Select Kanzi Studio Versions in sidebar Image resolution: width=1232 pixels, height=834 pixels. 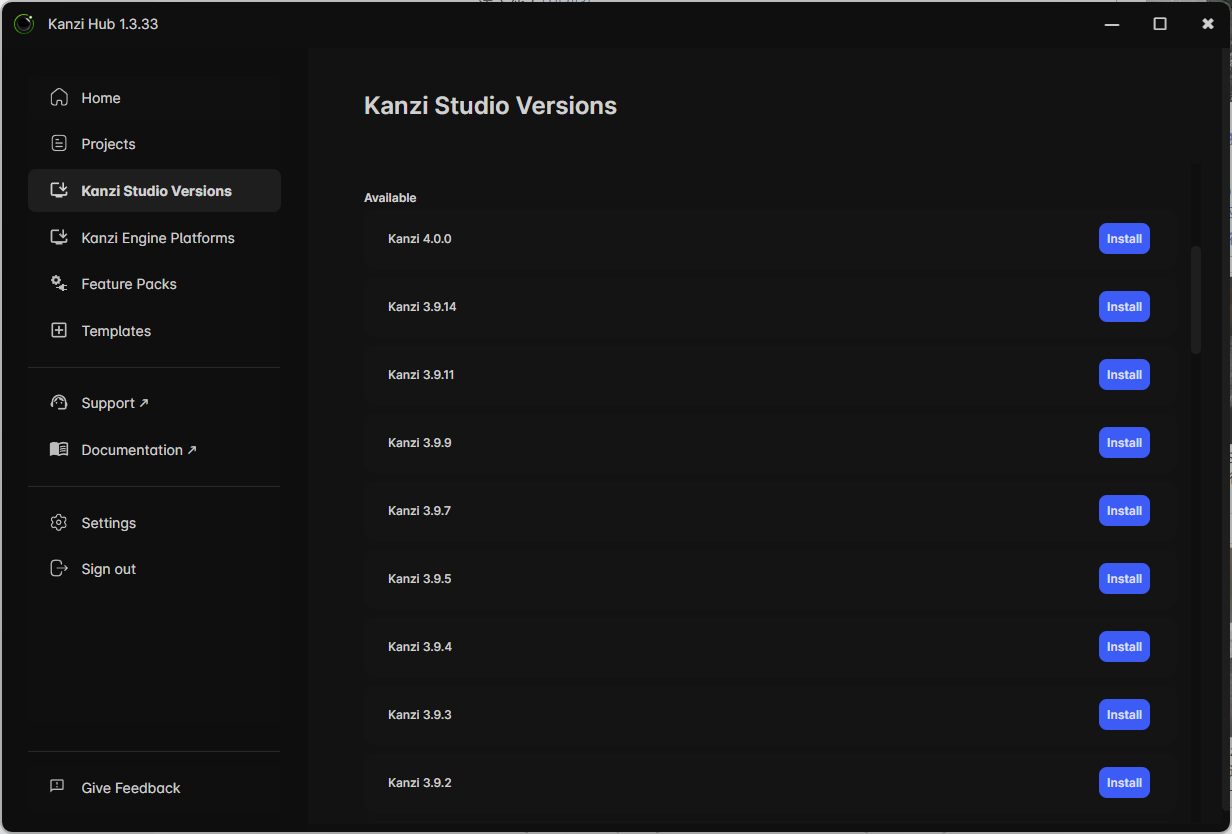click(154, 191)
